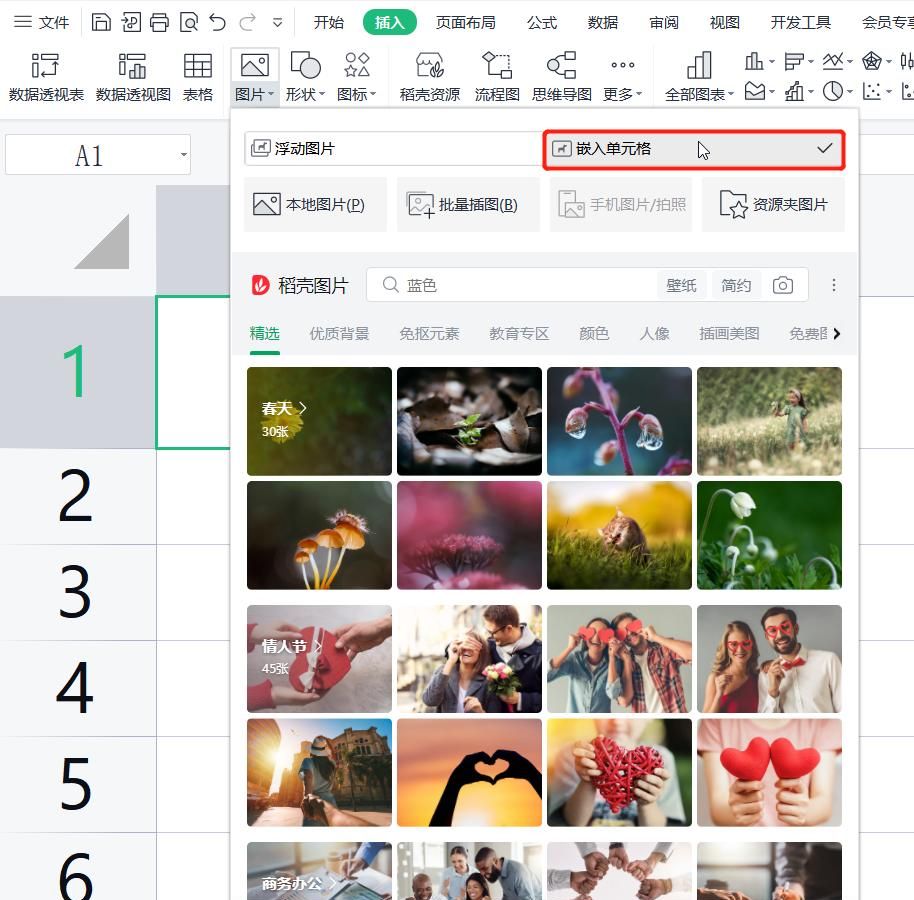Select row header 2
Image resolution: width=914 pixels, height=900 pixels.
[x=78, y=497]
